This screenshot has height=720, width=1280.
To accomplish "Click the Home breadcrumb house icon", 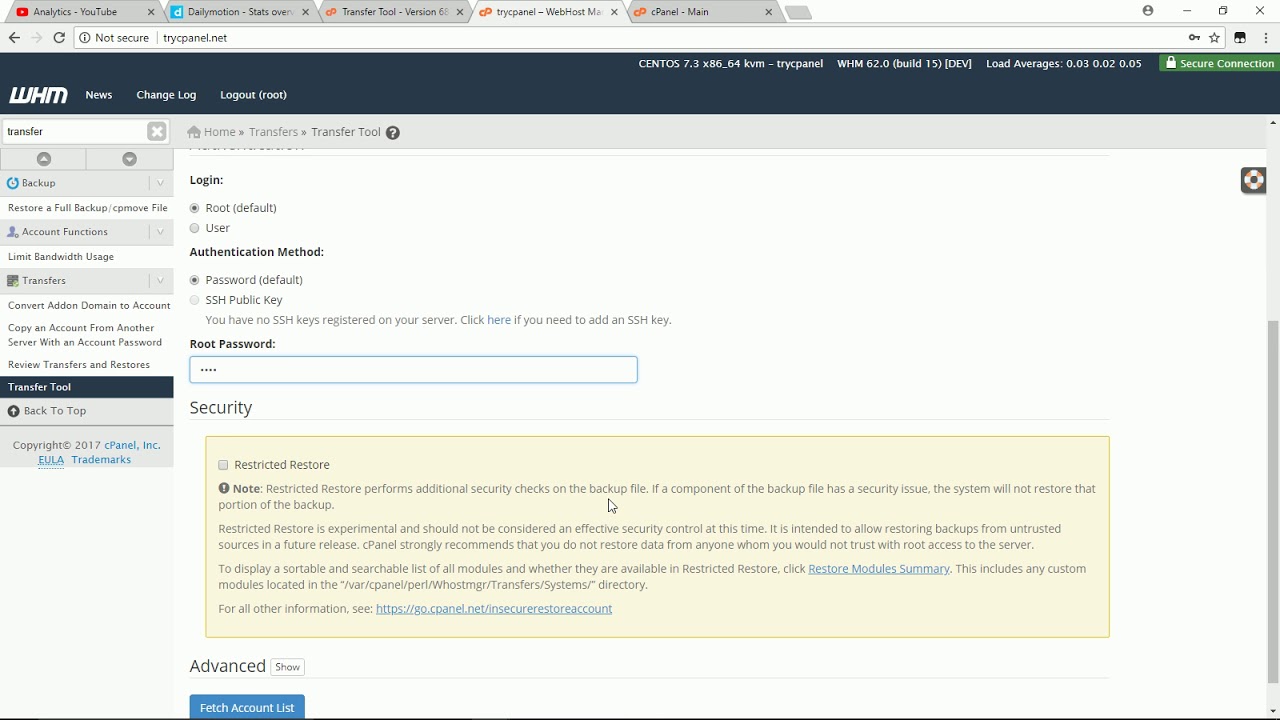I will point(194,132).
